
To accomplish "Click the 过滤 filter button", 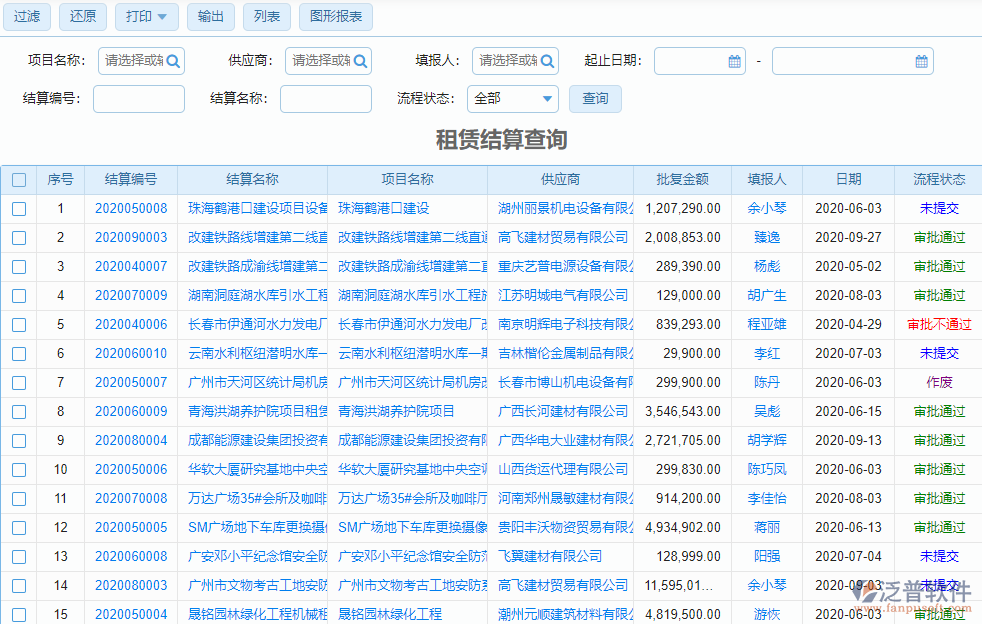I will point(26,17).
